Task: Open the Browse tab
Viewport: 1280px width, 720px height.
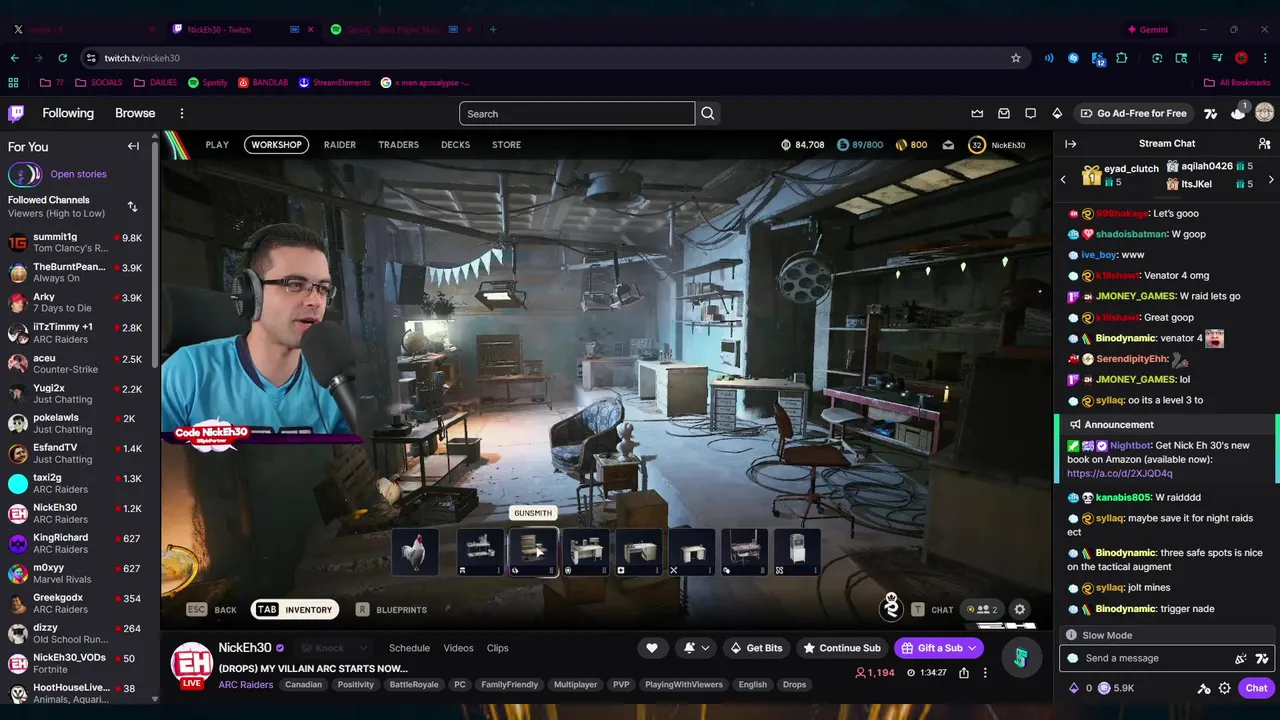Action: click(135, 113)
